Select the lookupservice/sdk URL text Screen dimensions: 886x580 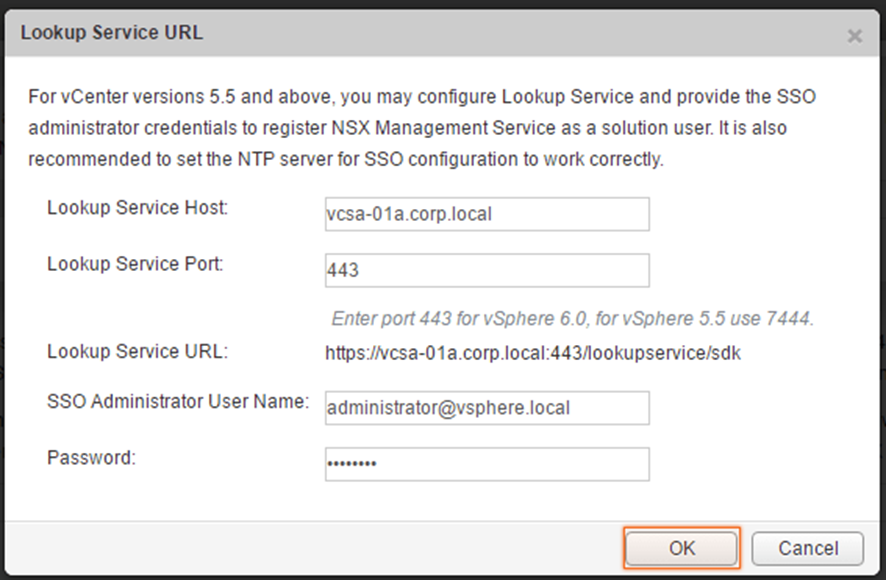[533, 353]
